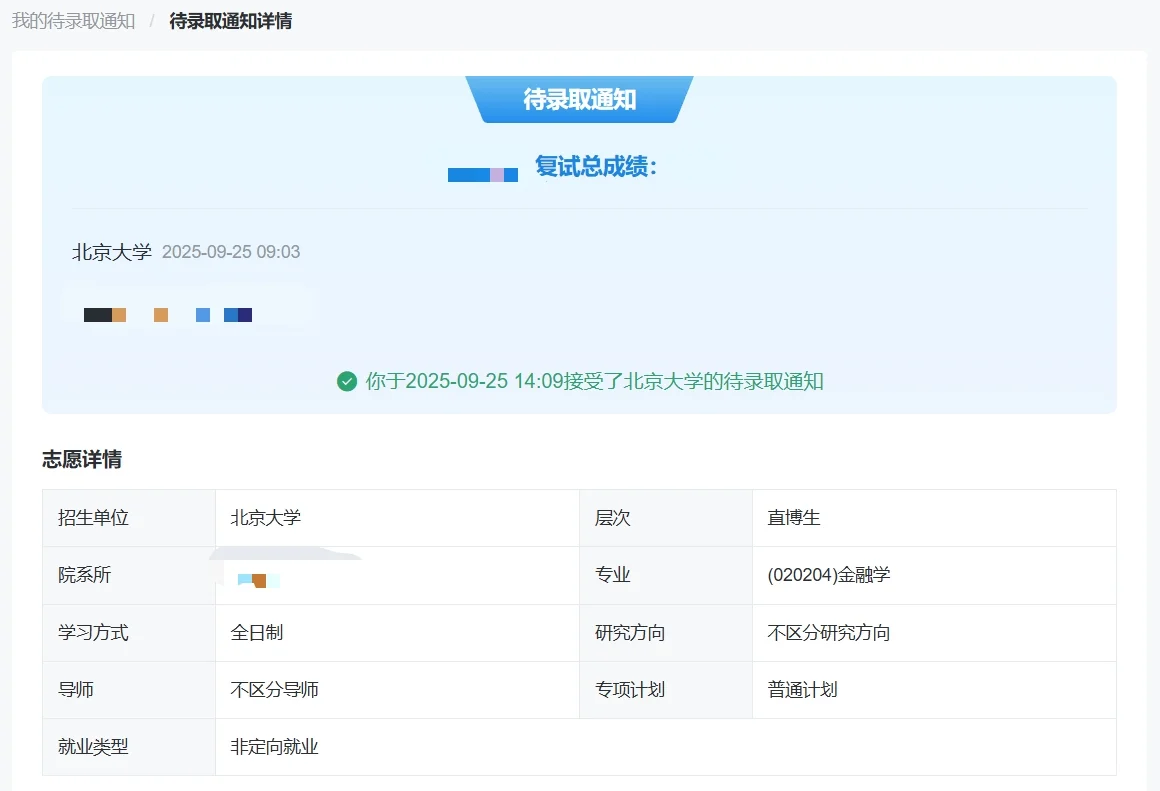Click the 不区分导师 value cell
The image size is (1160, 791).
tap(397, 690)
